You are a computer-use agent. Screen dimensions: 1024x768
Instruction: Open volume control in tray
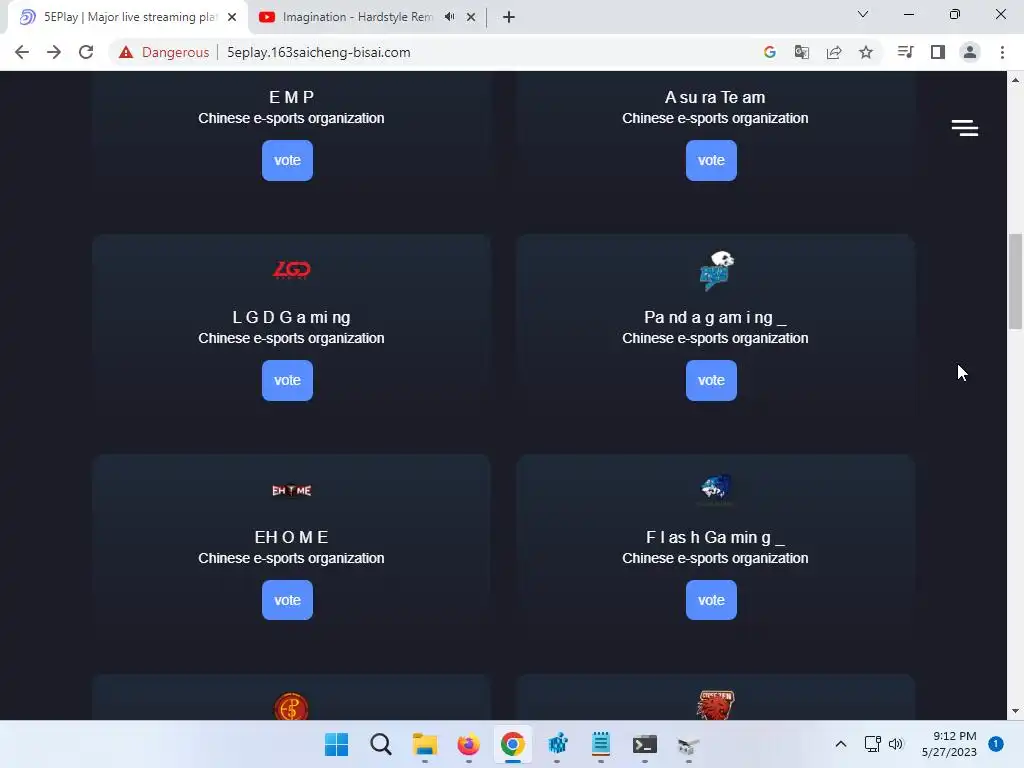[x=895, y=744]
